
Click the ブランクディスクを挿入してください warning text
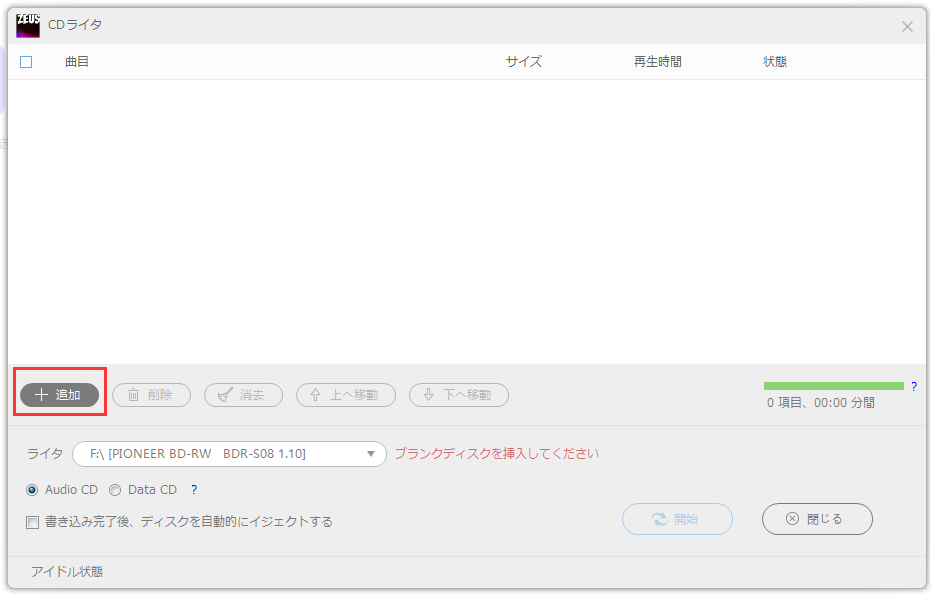(x=497, y=454)
